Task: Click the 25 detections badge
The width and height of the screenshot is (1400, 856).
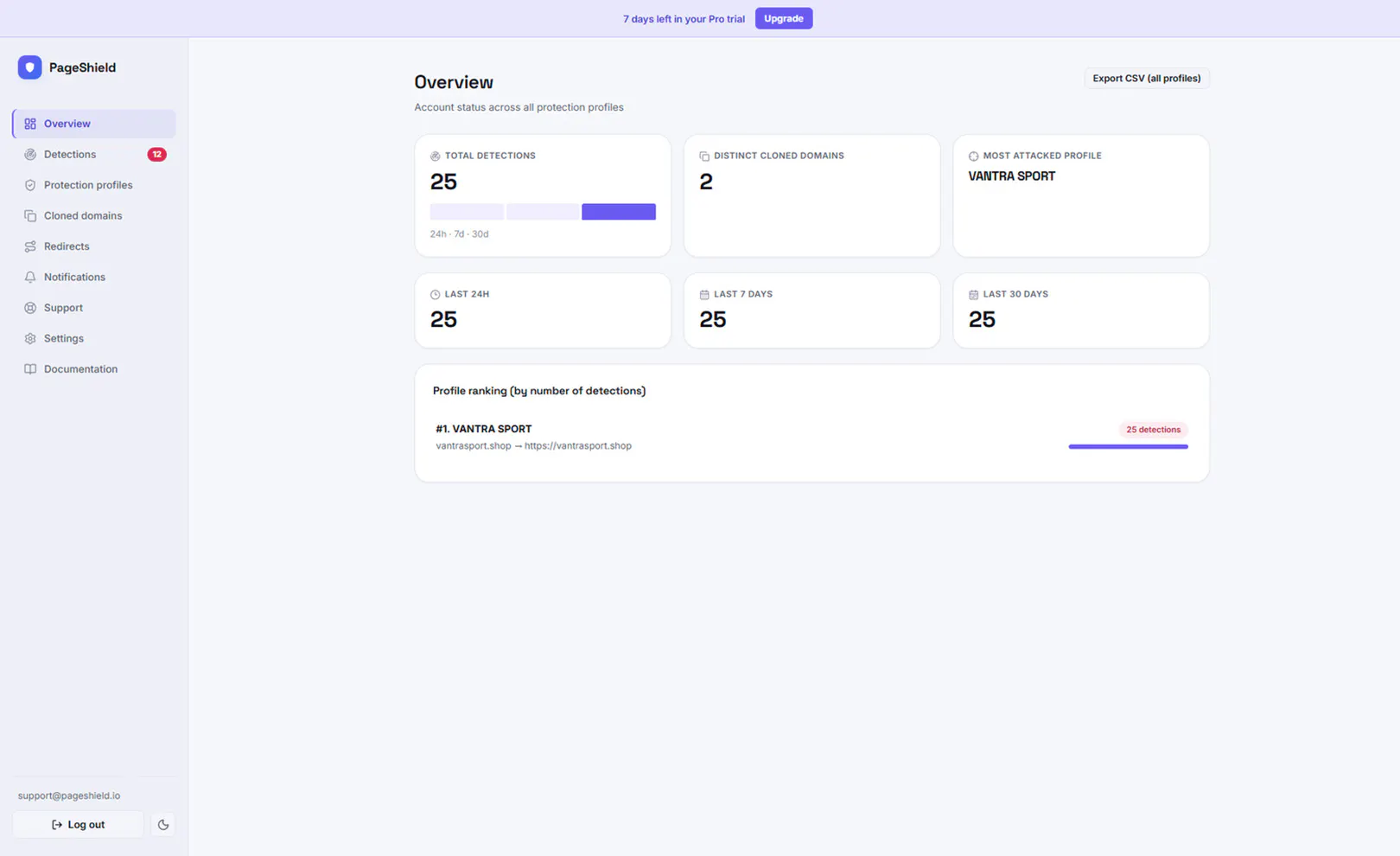Action: pos(1154,430)
